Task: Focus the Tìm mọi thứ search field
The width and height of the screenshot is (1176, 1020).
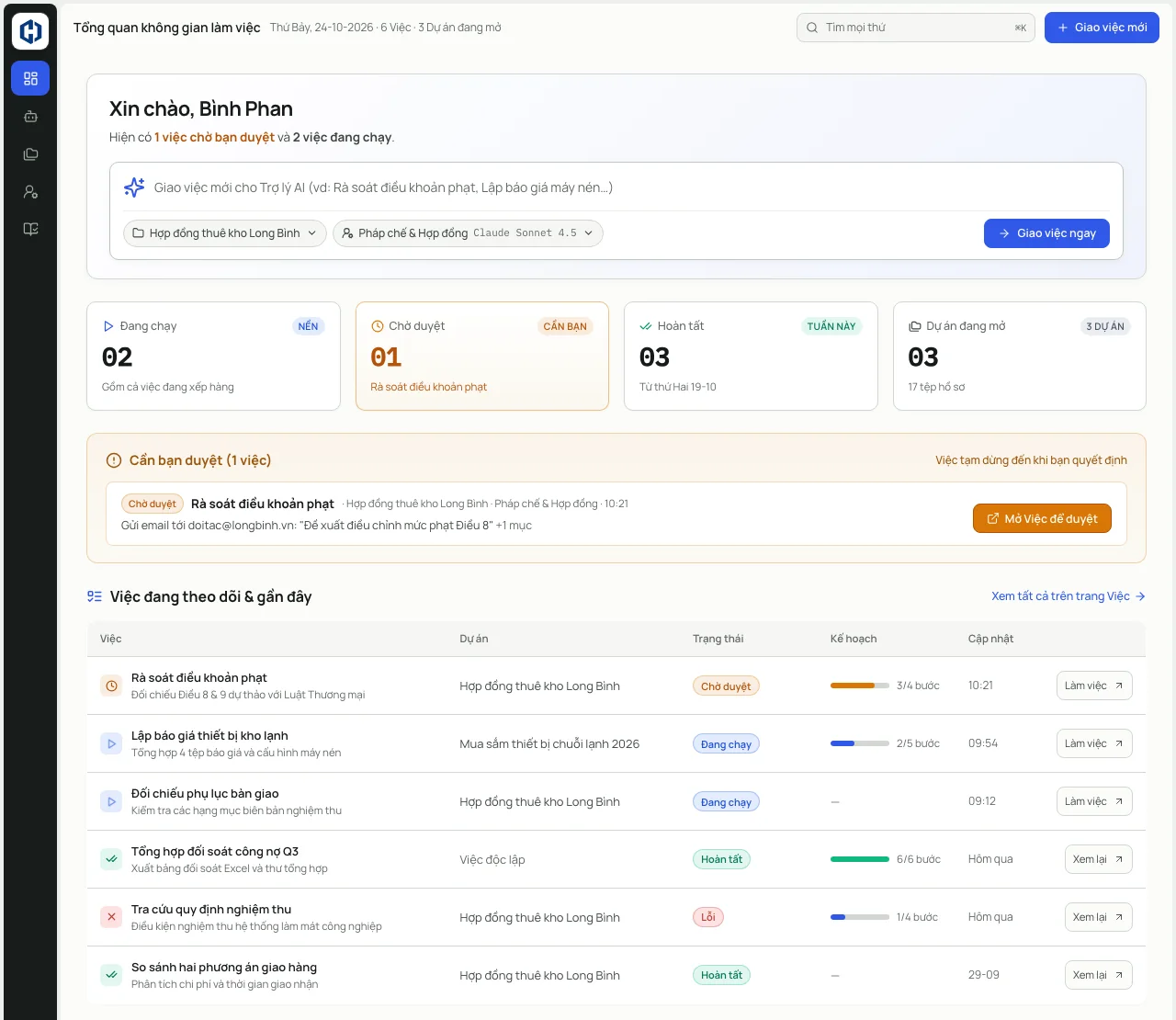Action: click(x=915, y=28)
